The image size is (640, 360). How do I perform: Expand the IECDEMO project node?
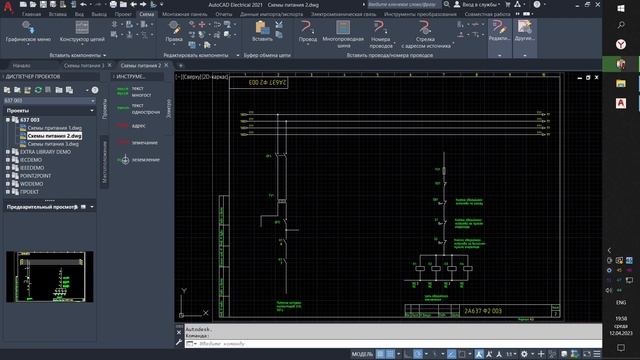[8, 160]
